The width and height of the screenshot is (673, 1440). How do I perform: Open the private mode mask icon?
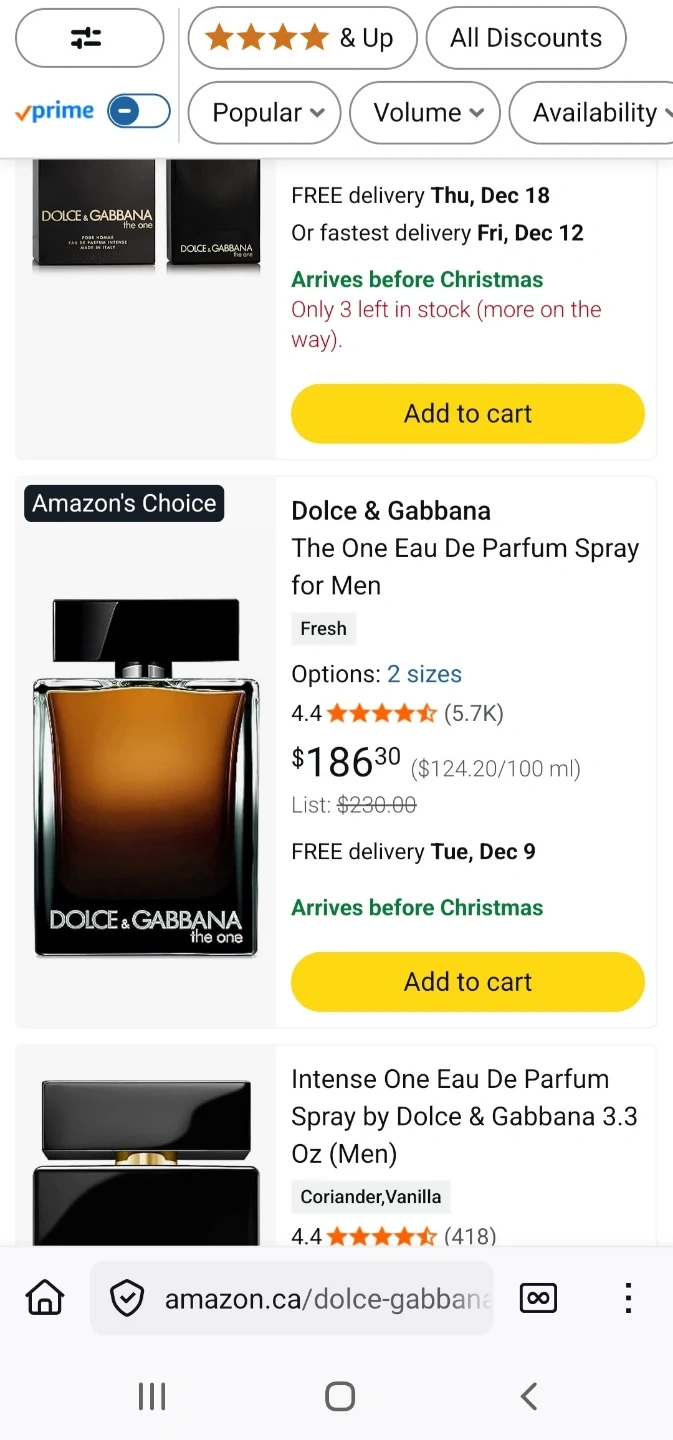(x=538, y=1298)
